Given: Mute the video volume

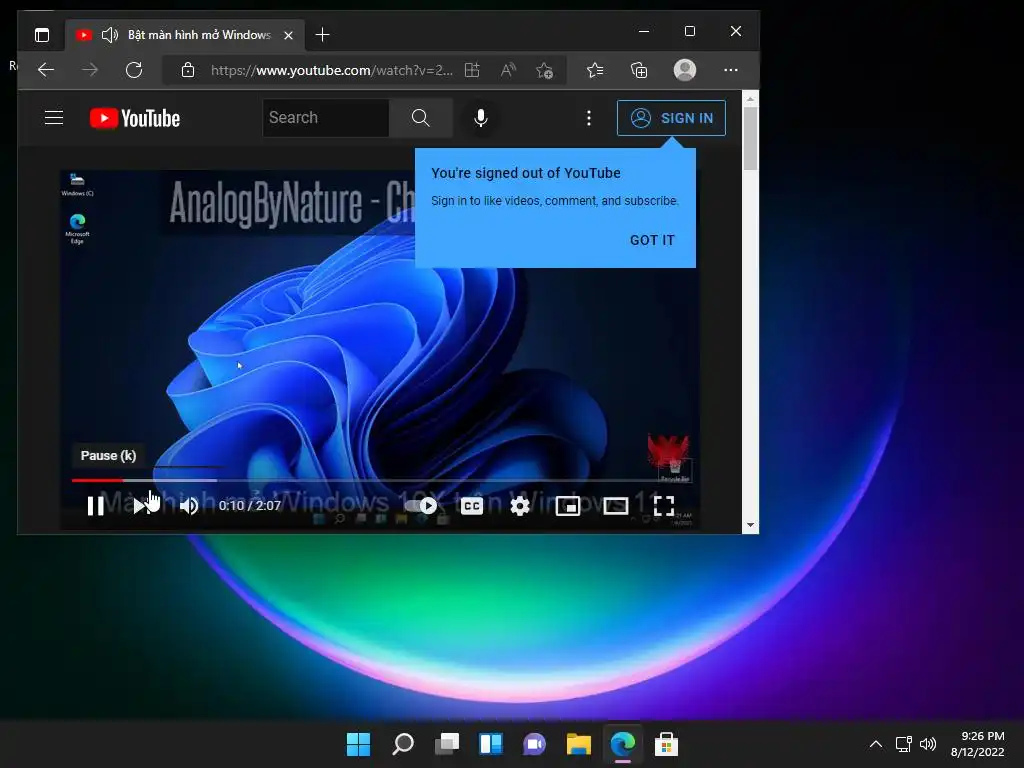Looking at the screenshot, I should coord(189,505).
